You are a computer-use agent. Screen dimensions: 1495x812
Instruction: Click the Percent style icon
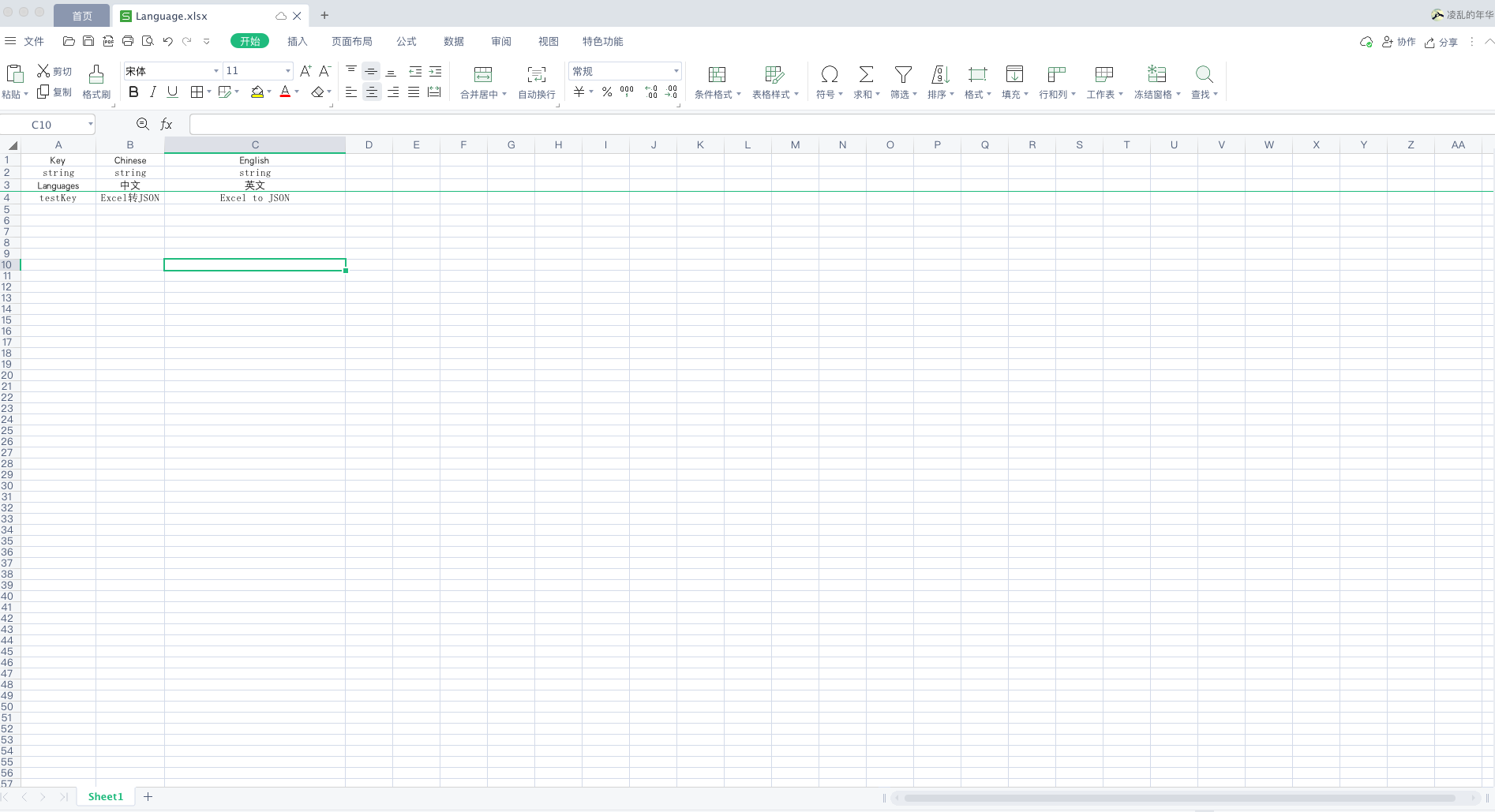607,92
